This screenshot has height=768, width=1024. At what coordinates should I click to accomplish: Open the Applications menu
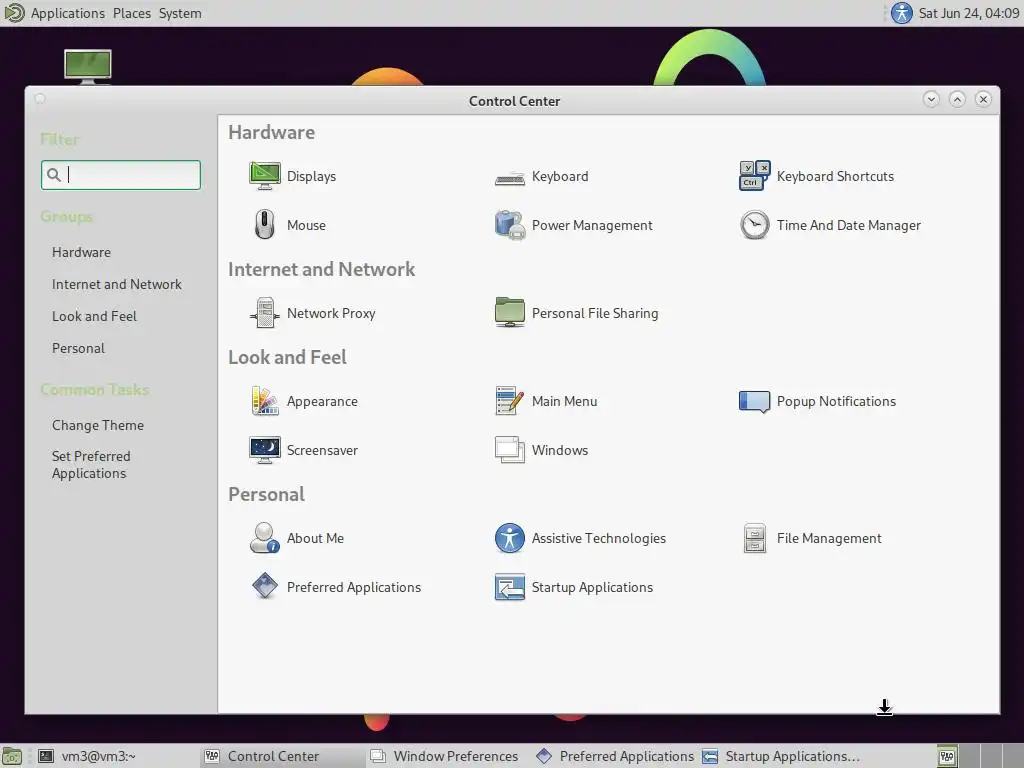[67, 13]
